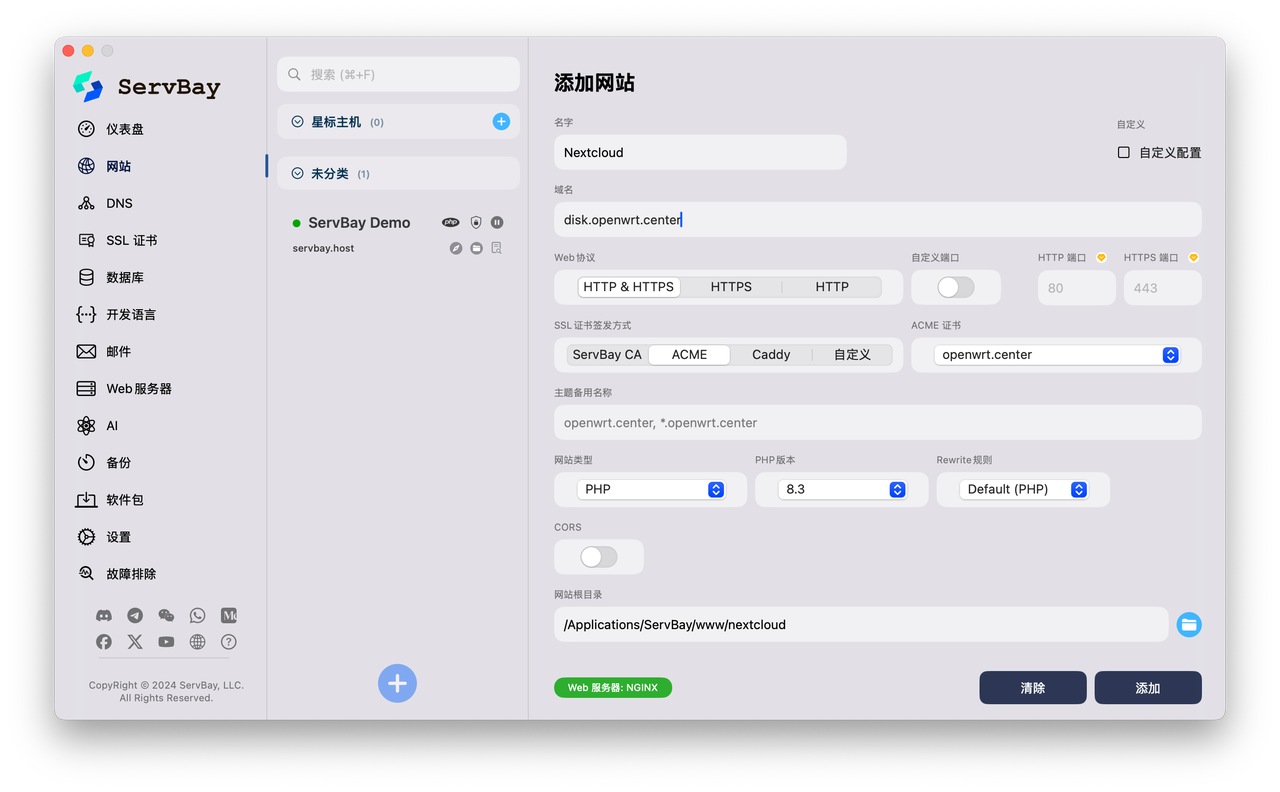
Task: Collapse the 星标主机 group
Action: click(x=297, y=122)
